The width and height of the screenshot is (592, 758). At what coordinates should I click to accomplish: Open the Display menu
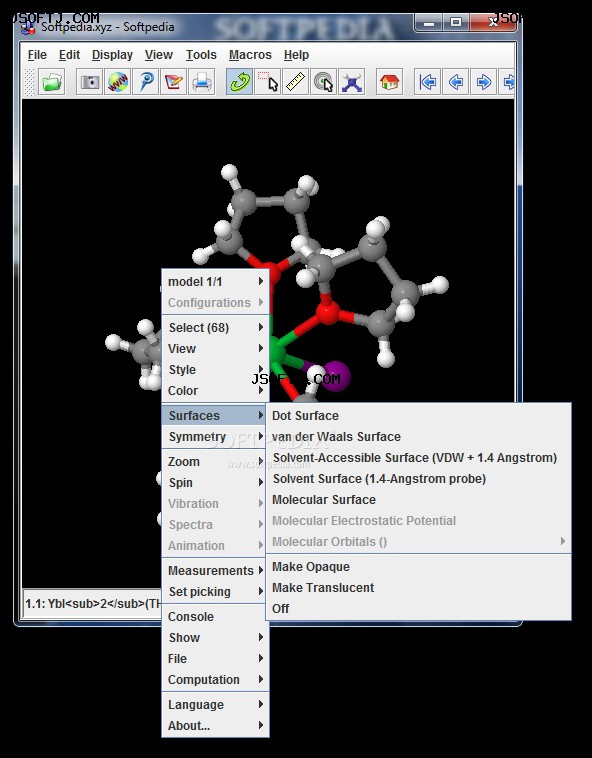(x=112, y=55)
